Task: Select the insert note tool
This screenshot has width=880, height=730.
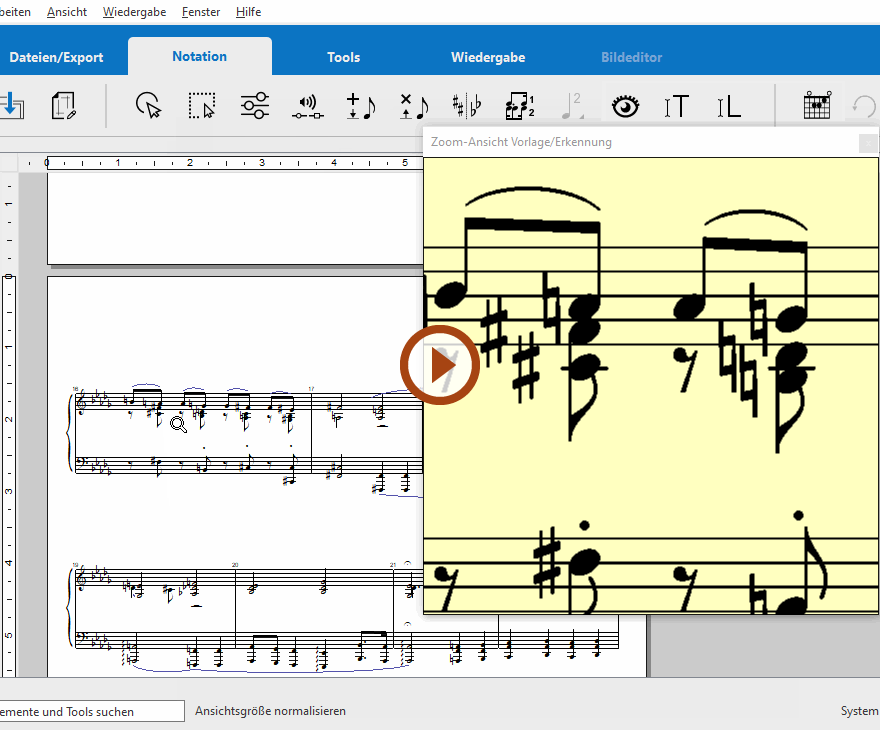Action: coord(360,105)
